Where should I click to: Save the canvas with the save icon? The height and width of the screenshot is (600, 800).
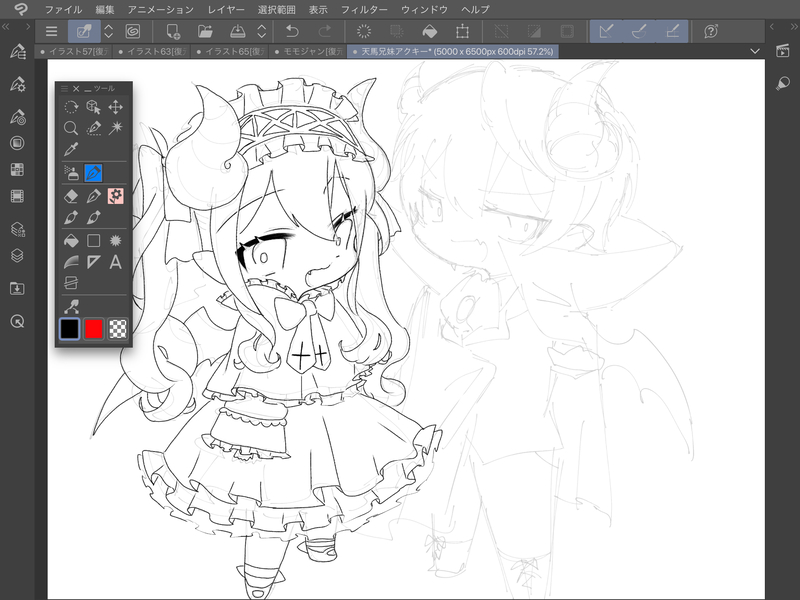click(237, 31)
